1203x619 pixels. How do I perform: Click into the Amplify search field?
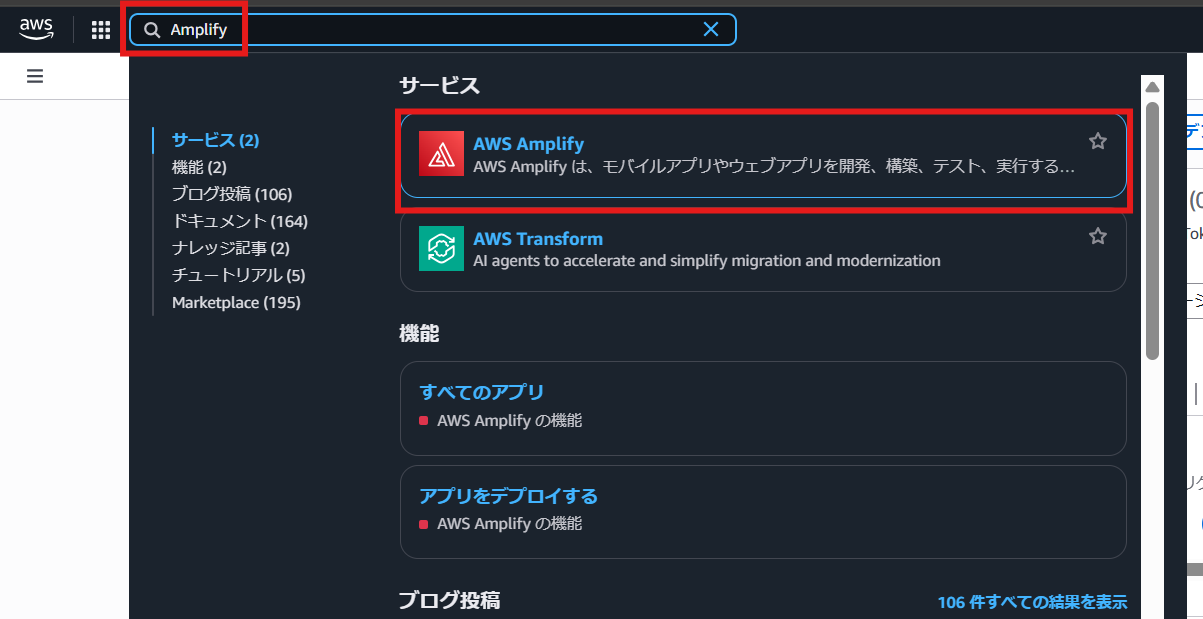pyautogui.click(x=432, y=29)
